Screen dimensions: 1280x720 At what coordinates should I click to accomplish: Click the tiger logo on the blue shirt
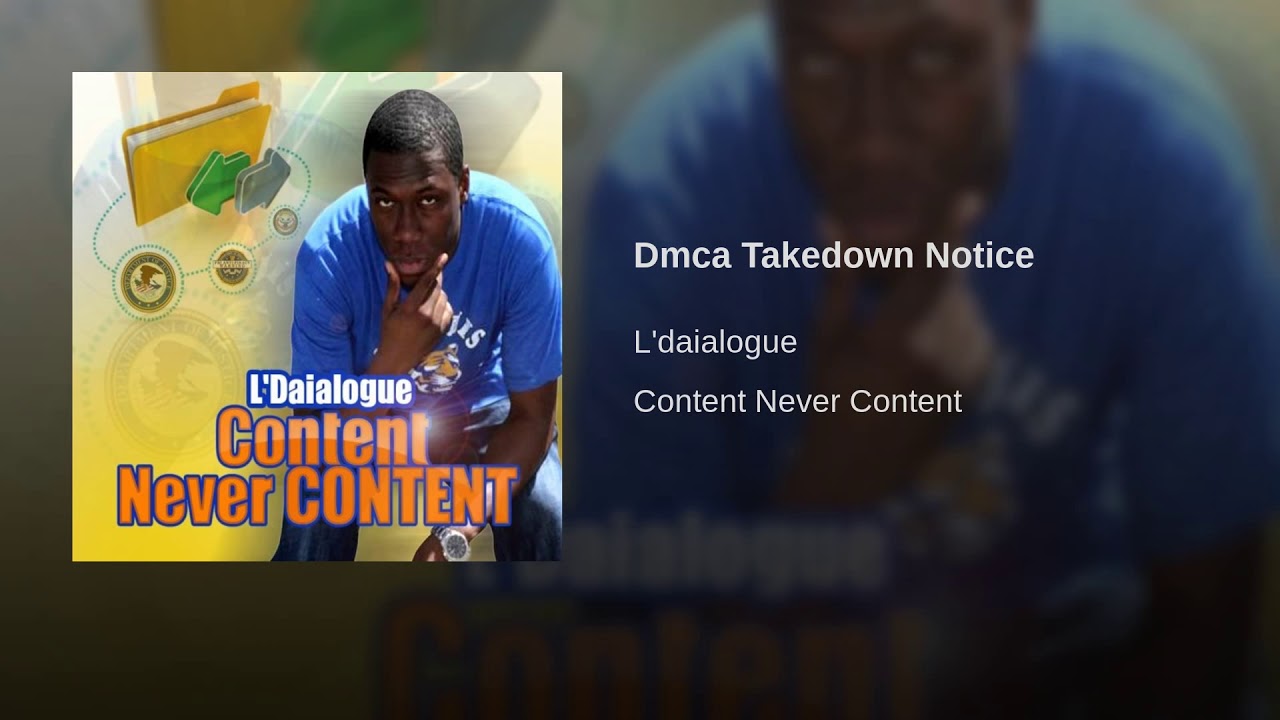pos(437,368)
